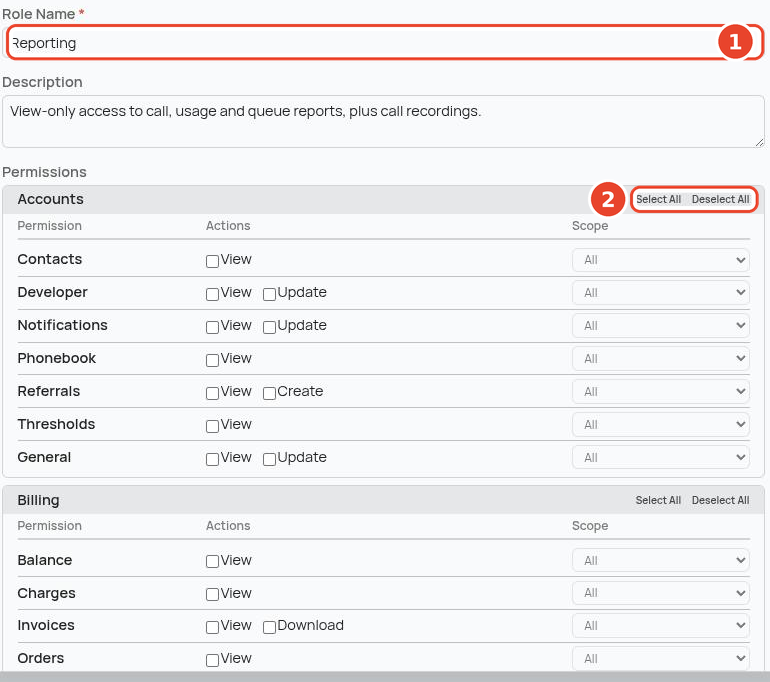
Task: Enable View for Charges
Action: point(212,594)
